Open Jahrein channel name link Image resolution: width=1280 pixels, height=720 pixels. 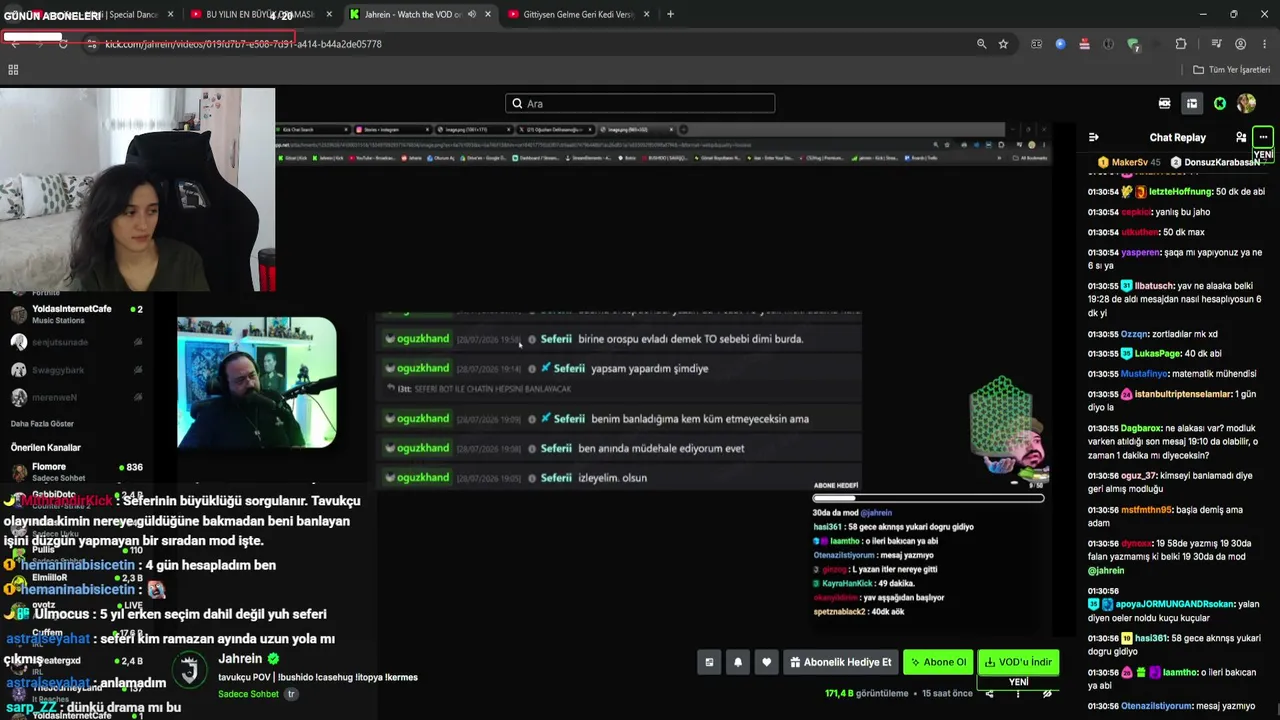240,659
